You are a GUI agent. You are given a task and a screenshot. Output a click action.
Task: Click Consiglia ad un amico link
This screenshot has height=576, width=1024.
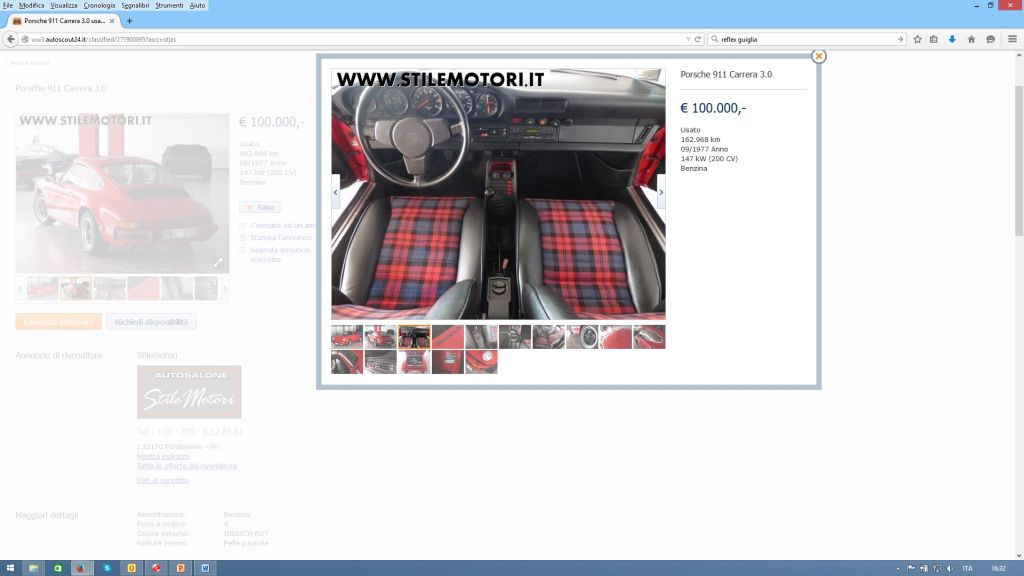click(x=283, y=225)
